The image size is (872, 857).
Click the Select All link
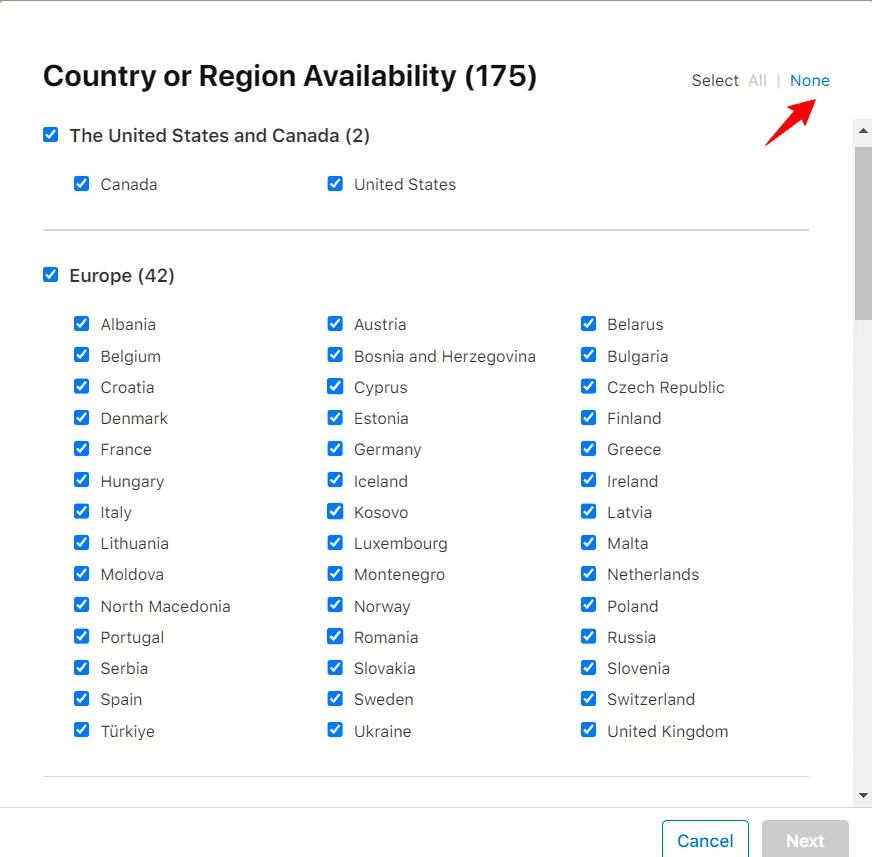point(757,81)
